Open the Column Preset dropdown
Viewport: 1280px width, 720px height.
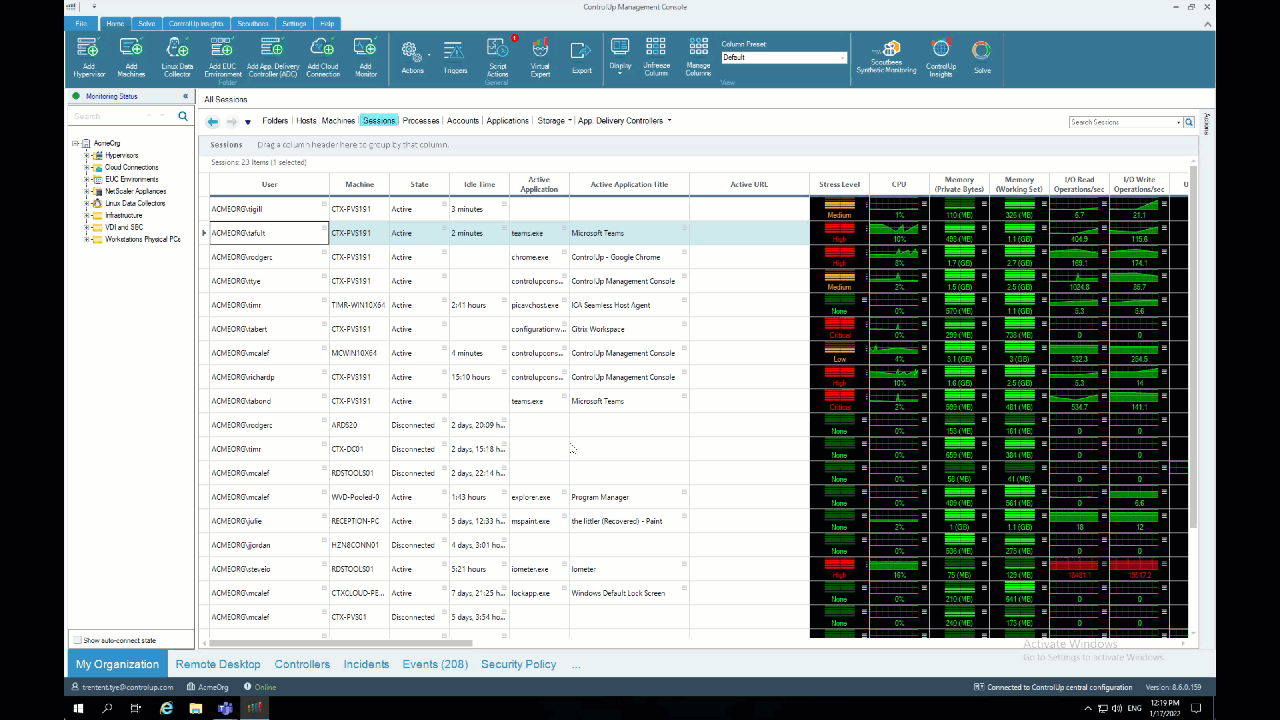(x=843, y=58)
